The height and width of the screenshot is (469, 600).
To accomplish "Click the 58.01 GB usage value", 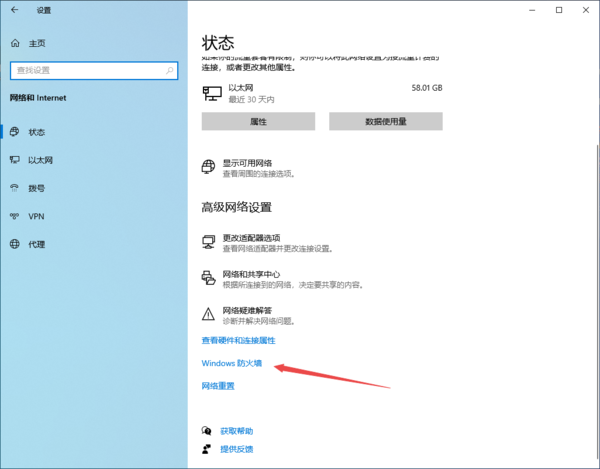I will point(427,88).
